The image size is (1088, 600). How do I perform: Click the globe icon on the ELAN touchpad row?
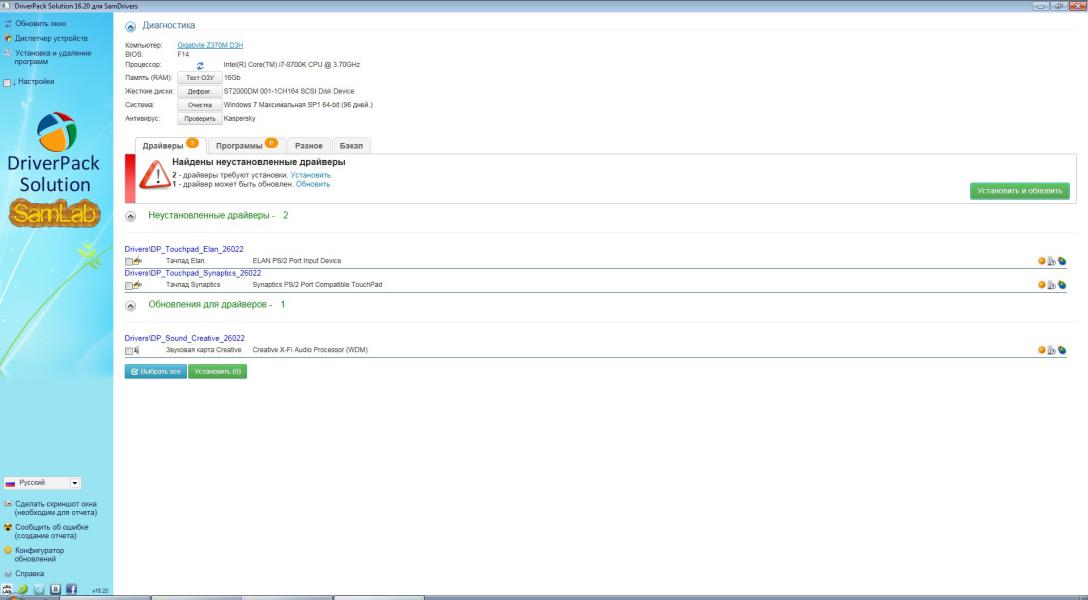click(1062, 261)
